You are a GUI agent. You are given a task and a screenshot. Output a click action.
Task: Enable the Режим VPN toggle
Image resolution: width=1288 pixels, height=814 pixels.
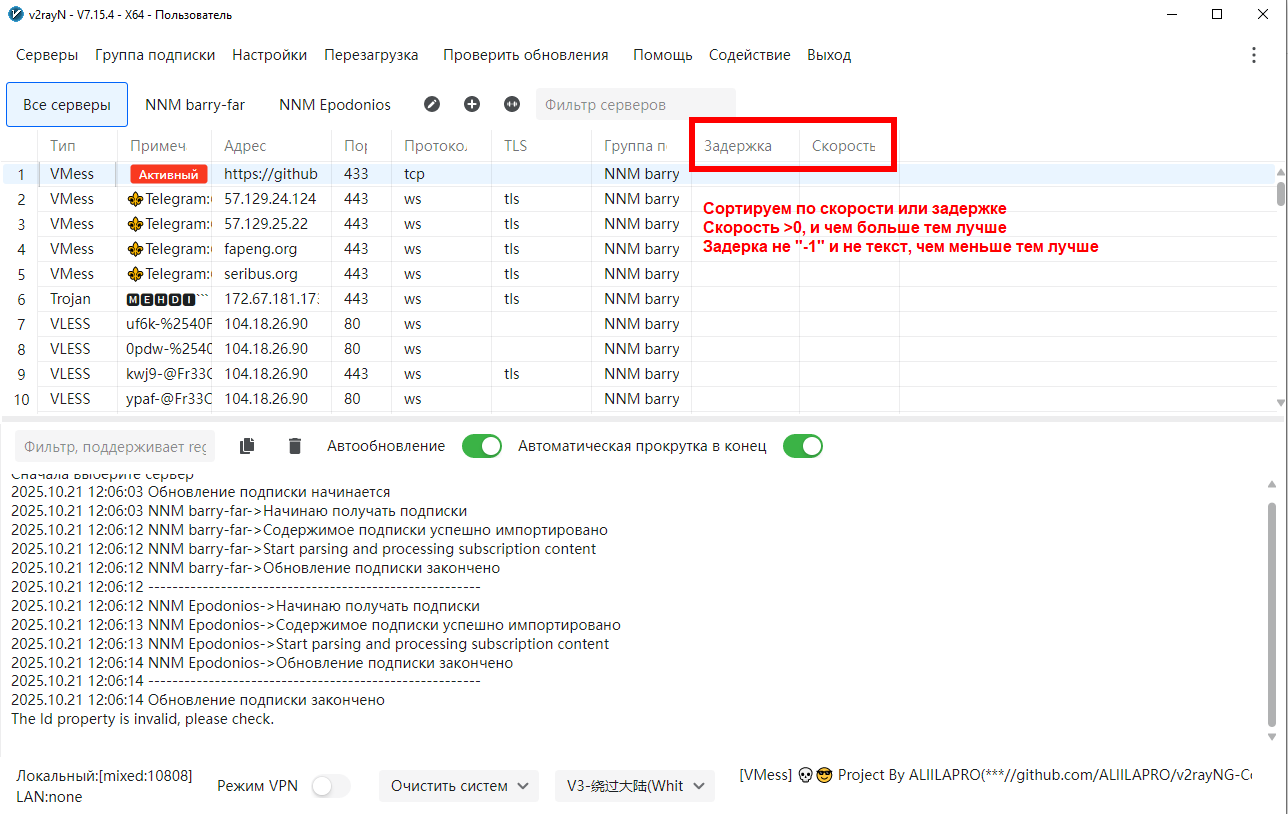[331, 786]
